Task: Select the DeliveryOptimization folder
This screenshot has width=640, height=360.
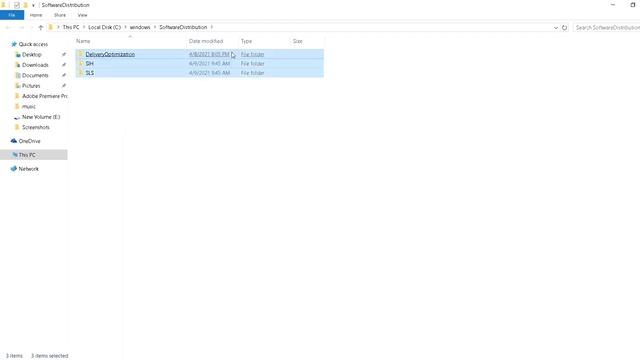Action: coord(110,54)
